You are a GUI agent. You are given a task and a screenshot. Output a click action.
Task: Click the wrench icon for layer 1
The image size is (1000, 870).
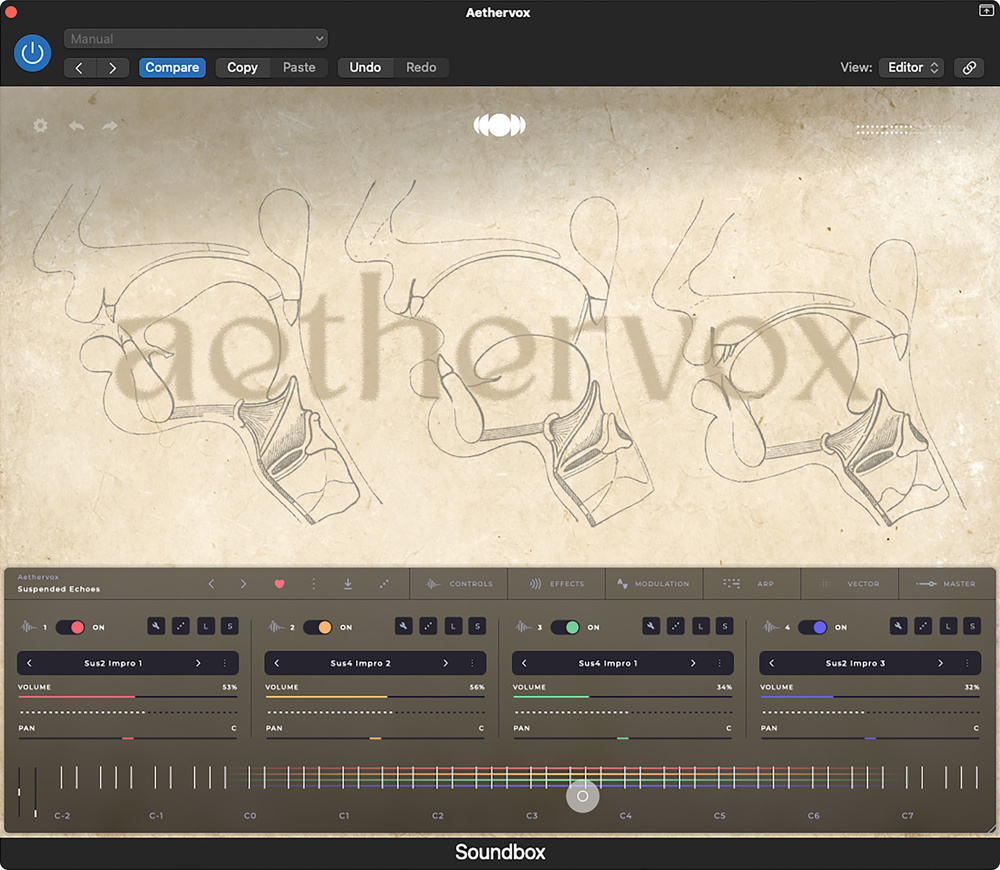pyautogui.click(x=157, y=627)
